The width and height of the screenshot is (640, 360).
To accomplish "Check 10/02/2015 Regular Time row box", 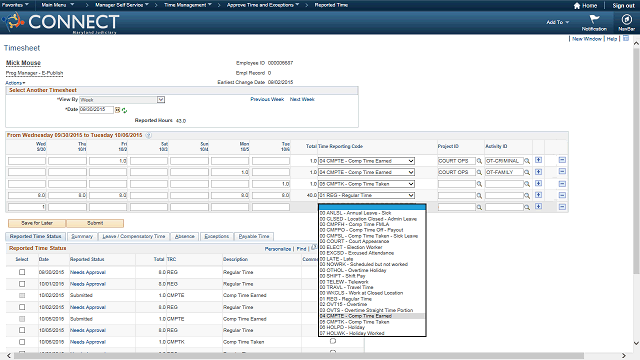I will tap(22, 307).
